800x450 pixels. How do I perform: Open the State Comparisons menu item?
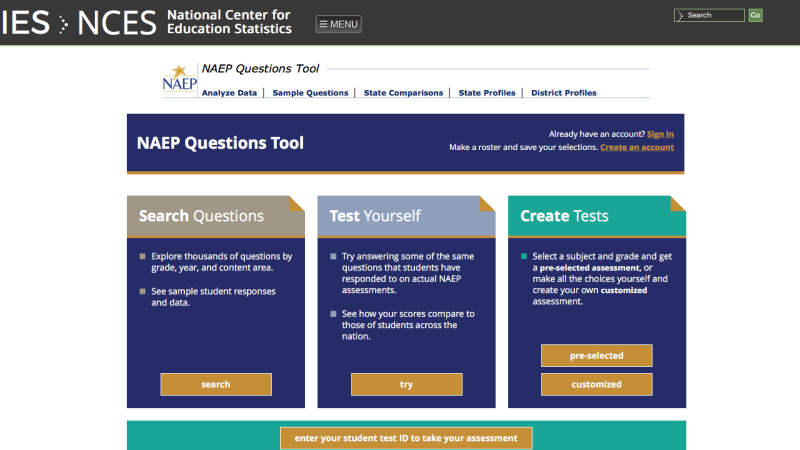403,93
